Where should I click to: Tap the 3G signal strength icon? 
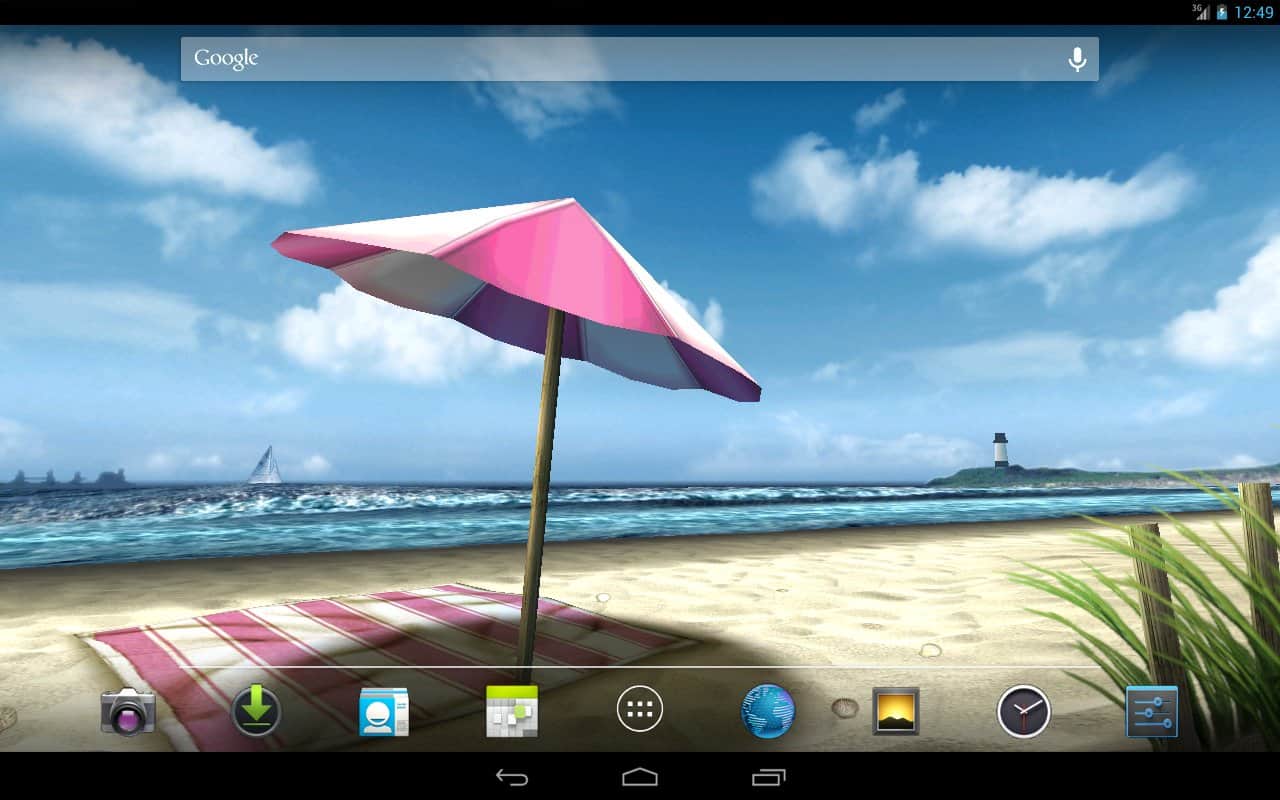tap(1200, 12)
